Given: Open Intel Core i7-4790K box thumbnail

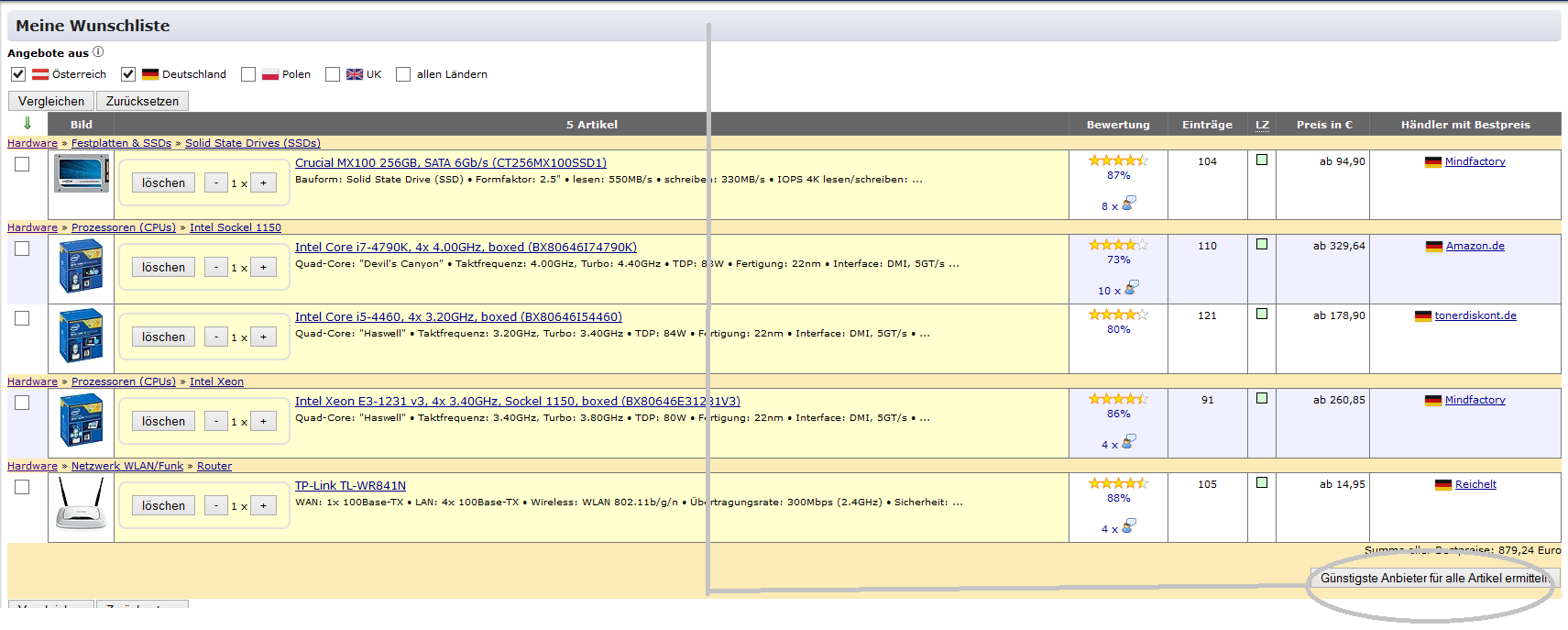Looking at the screenshot, I should coord(81,266).
